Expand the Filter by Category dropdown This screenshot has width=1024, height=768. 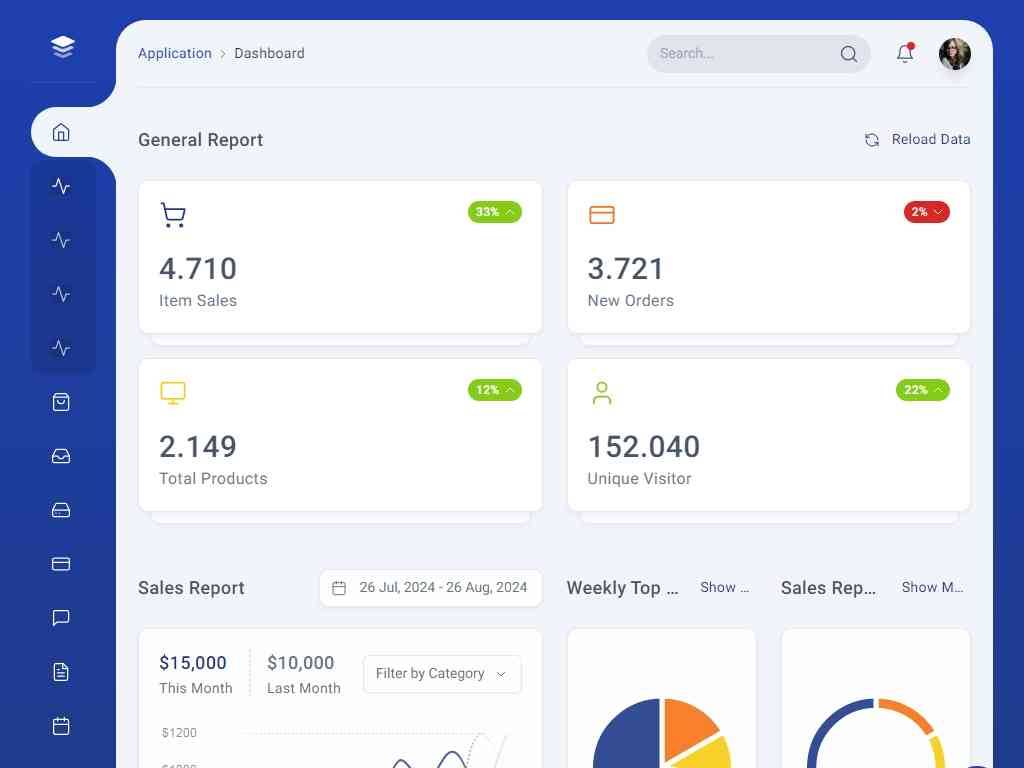441,674
